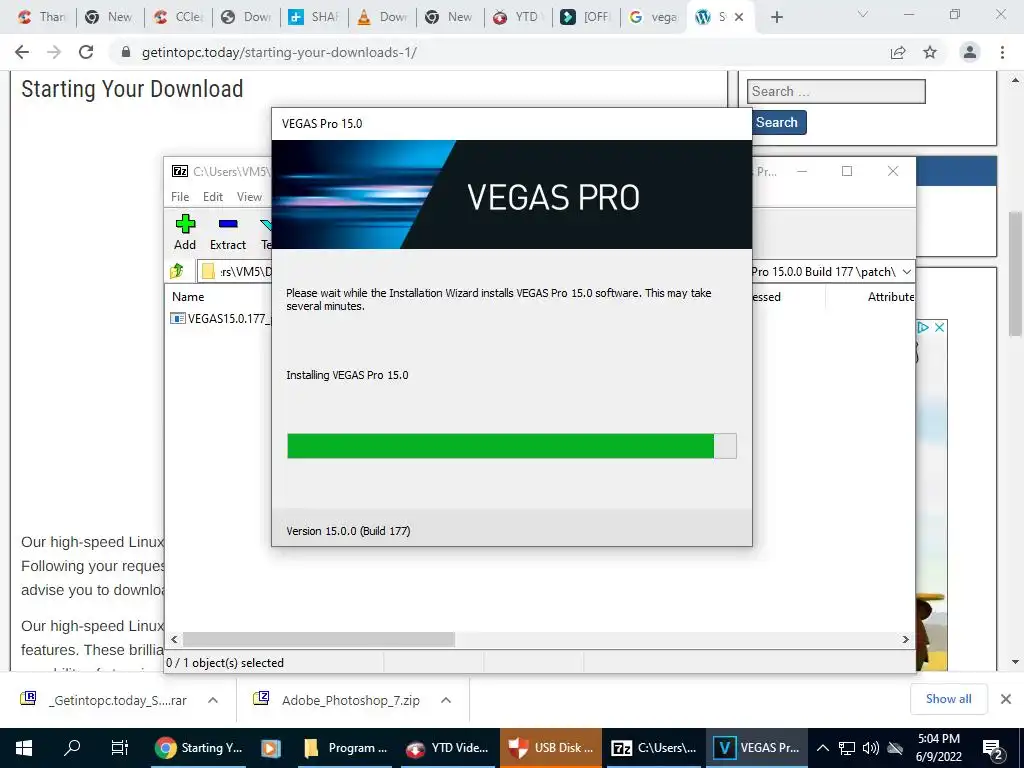Viewport: 1024px width, 768px height.
Task: Expand the 7-Zip path dropdown
Action: tap(906, 272)
